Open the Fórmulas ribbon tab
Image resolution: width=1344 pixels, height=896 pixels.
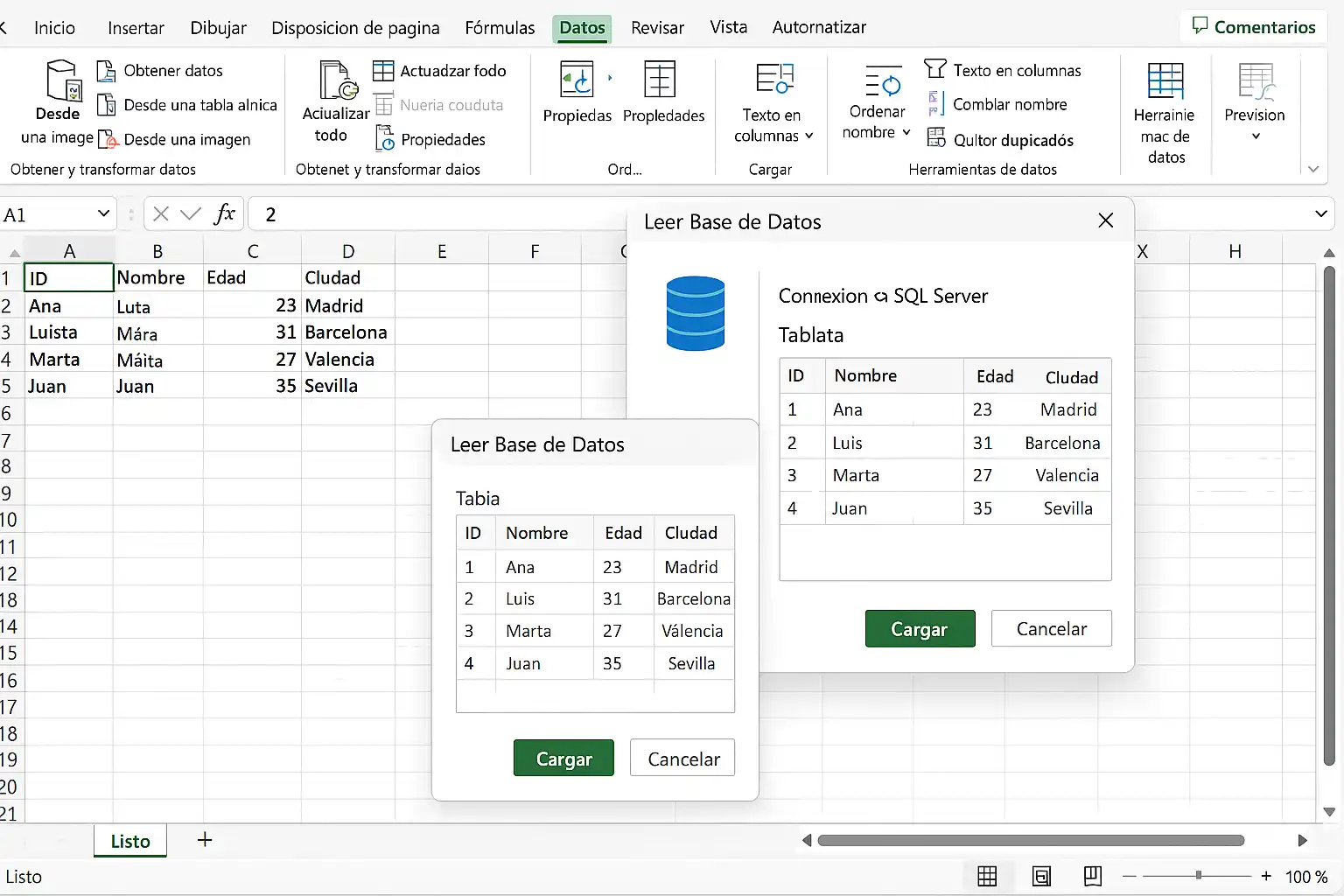[x=500, y=27]
